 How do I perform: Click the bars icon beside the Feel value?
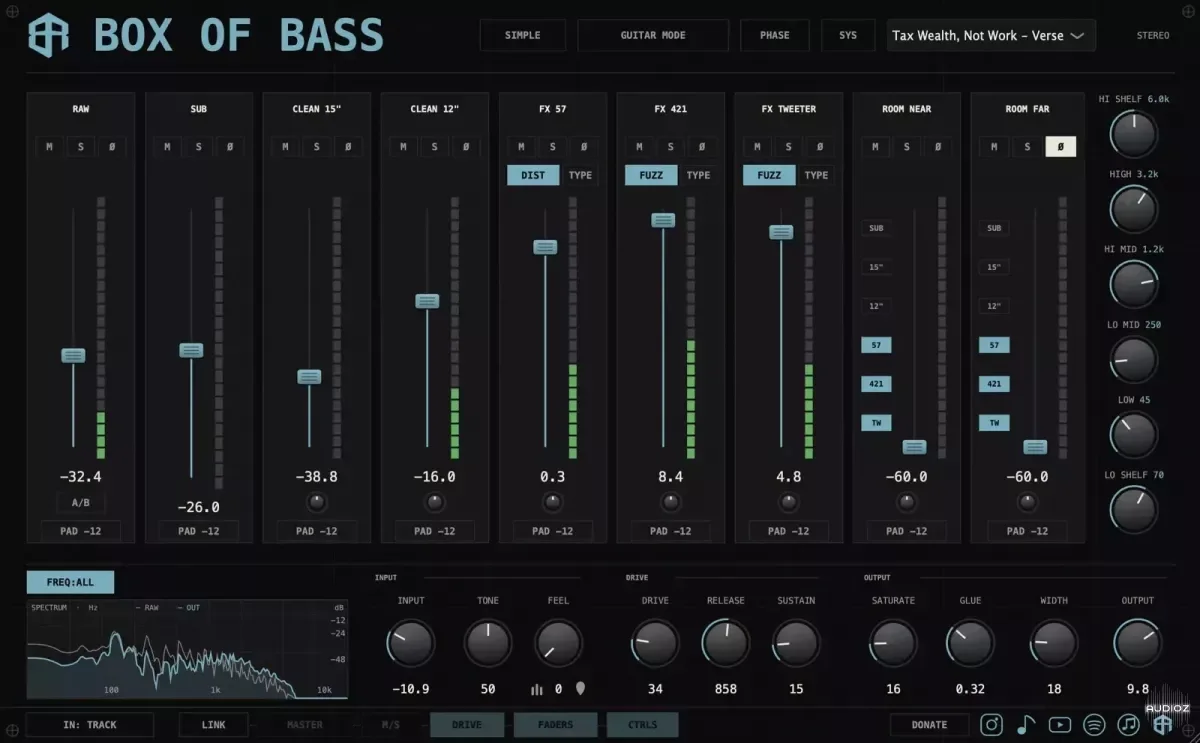pyautogui.click(x=537, y=689)
